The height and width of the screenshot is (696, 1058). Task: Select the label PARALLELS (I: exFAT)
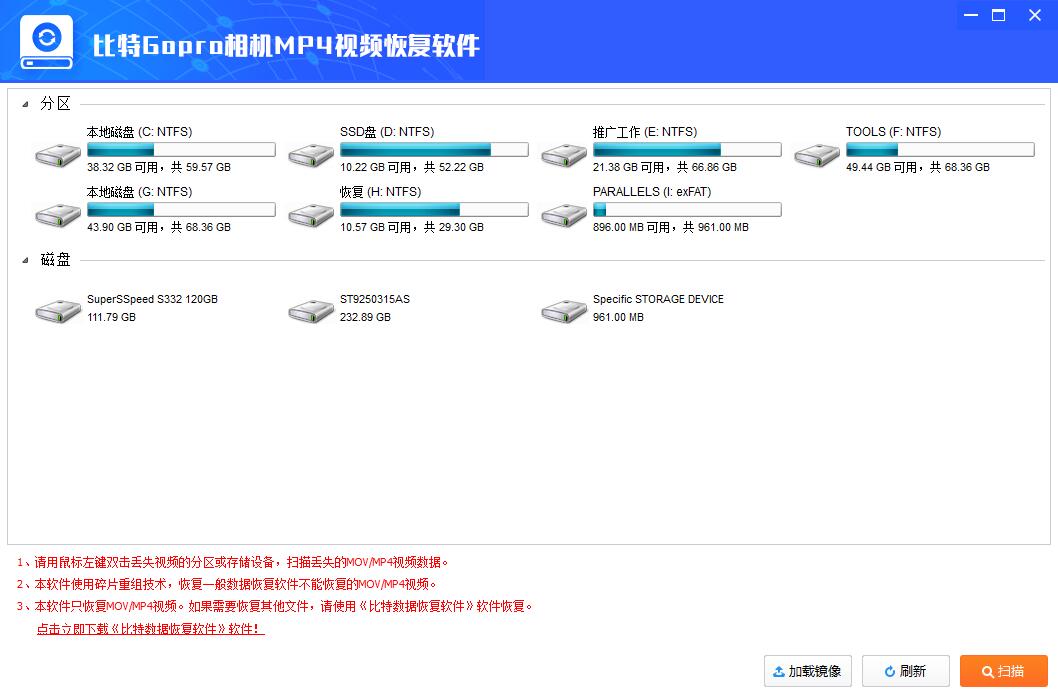652,192
